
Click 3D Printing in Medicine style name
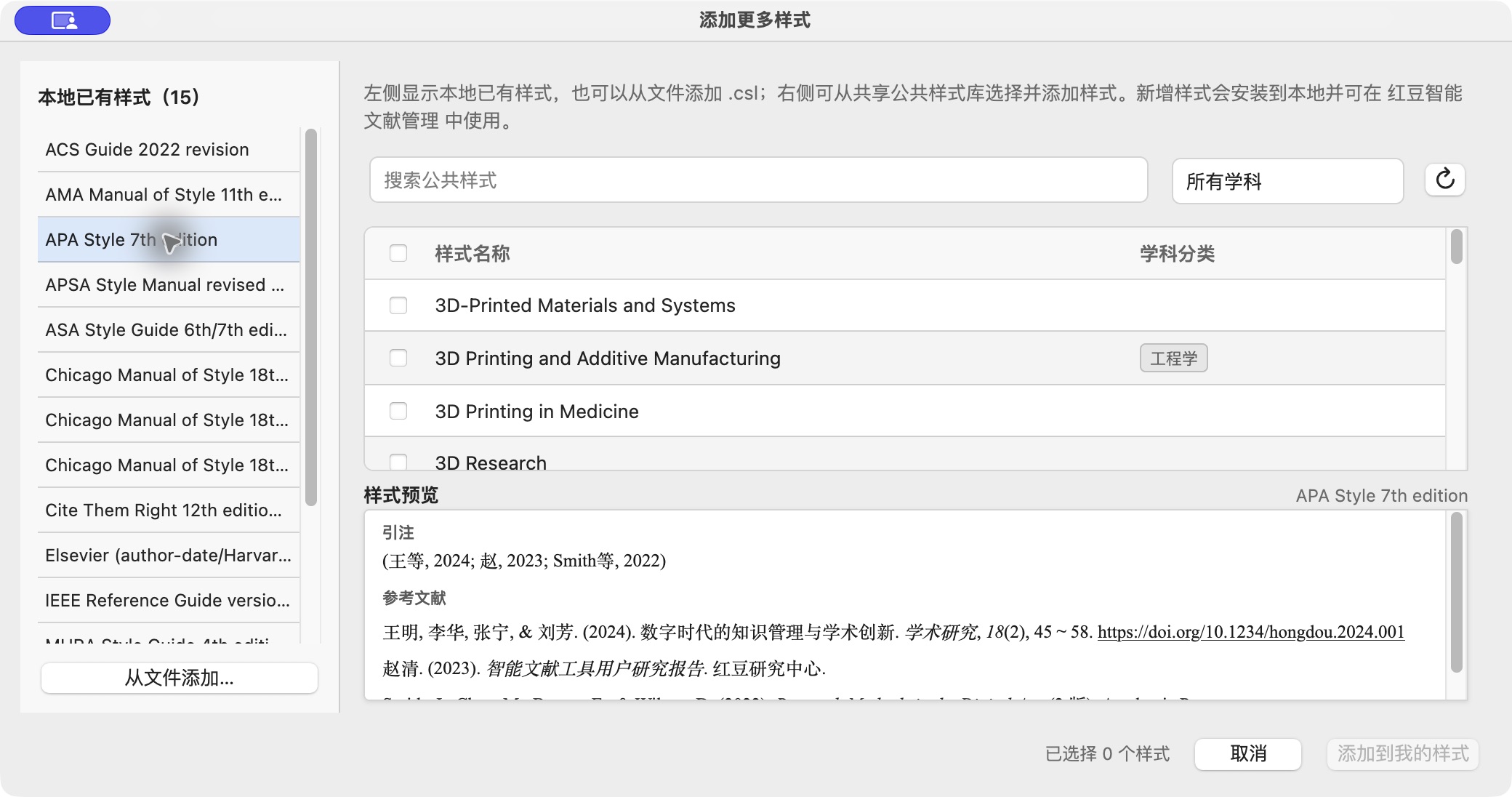coord(536,411)
